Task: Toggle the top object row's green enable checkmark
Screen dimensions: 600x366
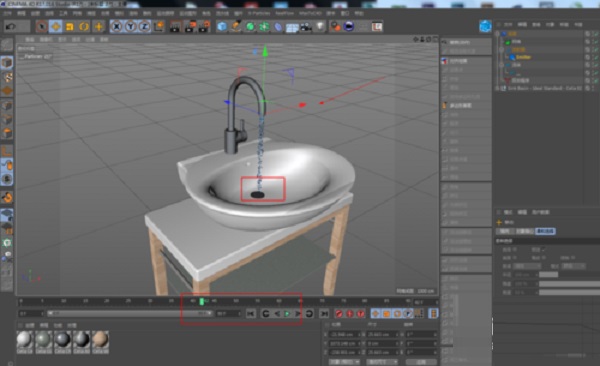Action: point(595,34)
